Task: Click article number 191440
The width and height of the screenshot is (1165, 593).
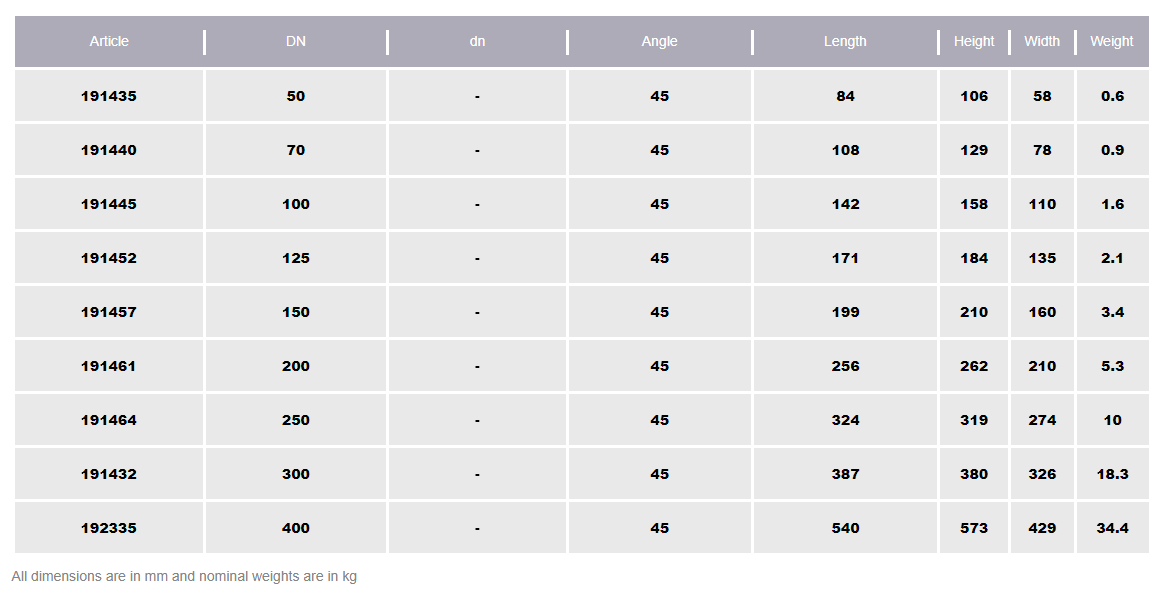Action: point(109,150)
